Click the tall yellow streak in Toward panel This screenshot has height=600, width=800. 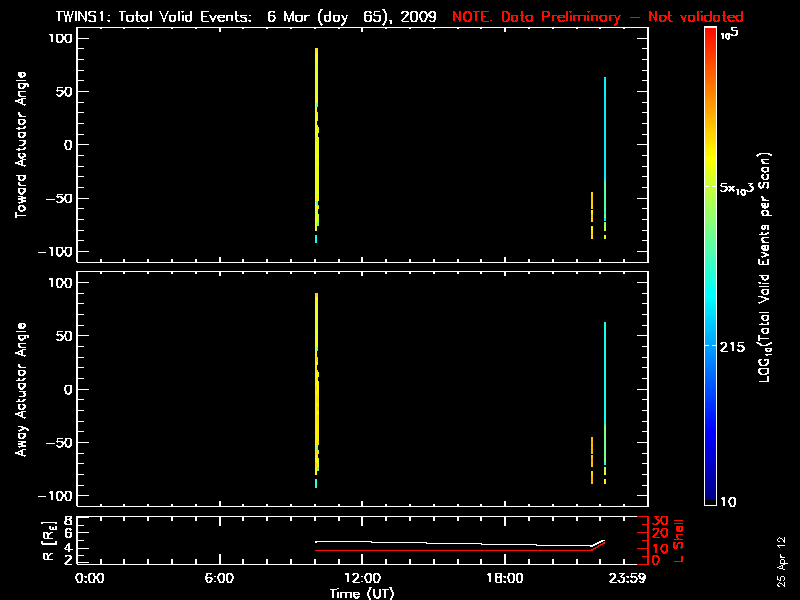(317, 130)
